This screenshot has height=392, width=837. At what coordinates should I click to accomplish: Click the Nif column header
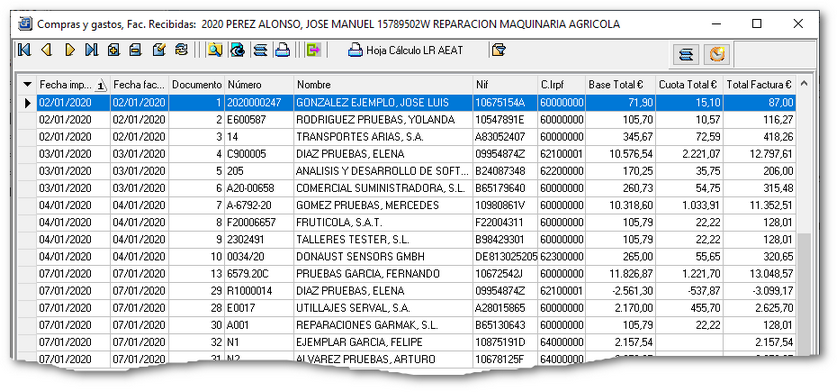click(505, 84)
